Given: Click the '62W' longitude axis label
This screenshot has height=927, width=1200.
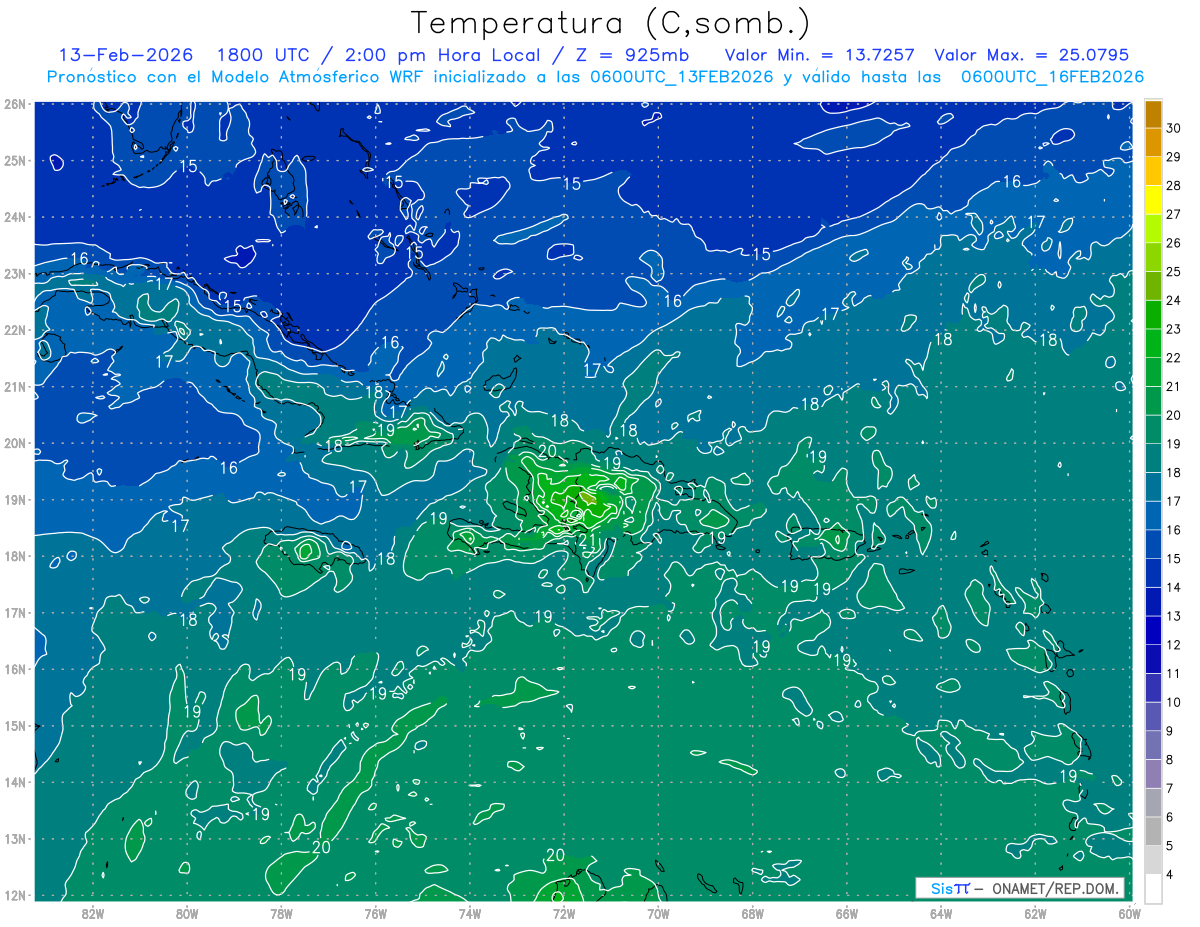Looking at the screenshot, I should 1035,913.
